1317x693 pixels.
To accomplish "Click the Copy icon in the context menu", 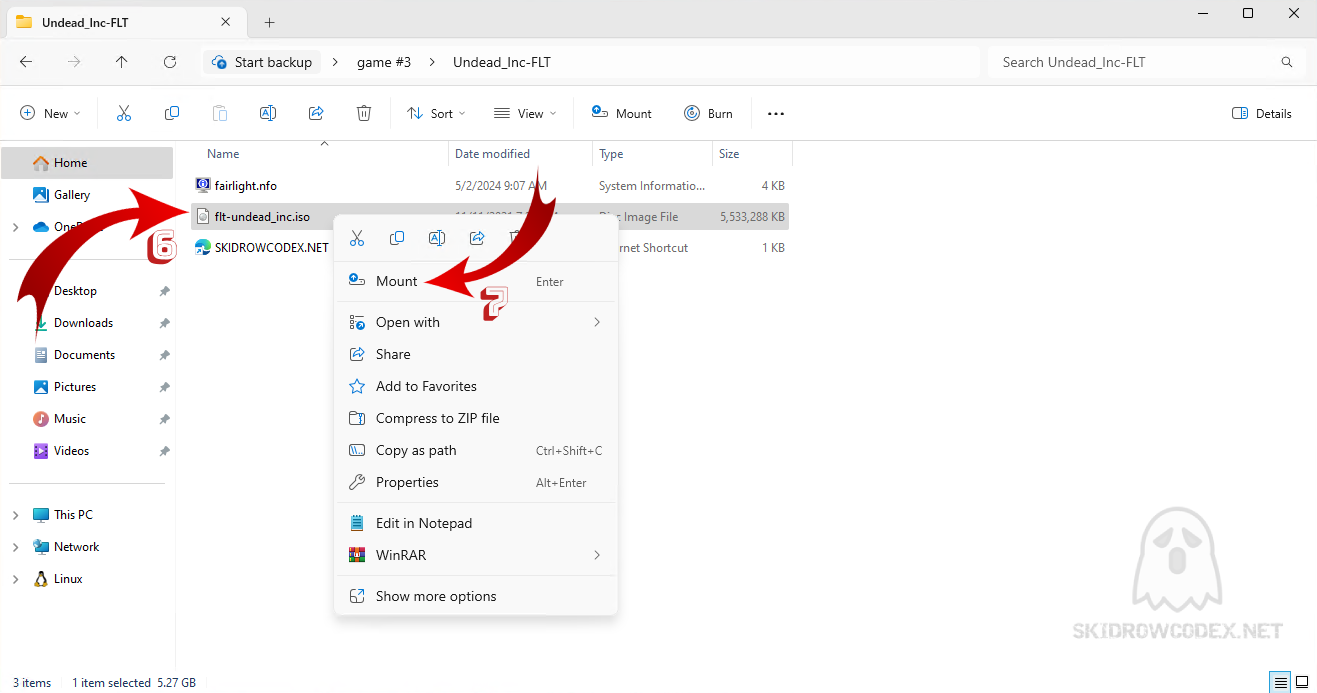I will pos(397,238).
